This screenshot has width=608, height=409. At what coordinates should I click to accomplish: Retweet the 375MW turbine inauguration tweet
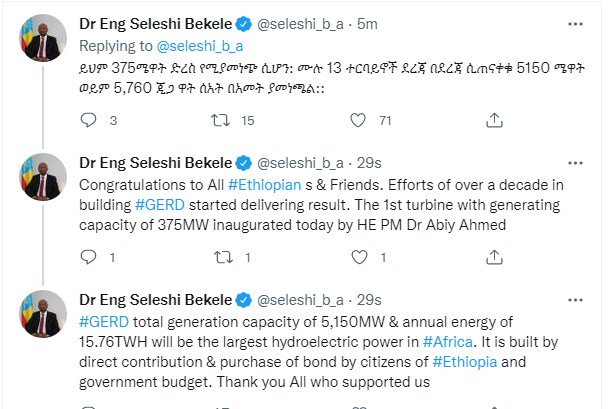coord(214,257)
